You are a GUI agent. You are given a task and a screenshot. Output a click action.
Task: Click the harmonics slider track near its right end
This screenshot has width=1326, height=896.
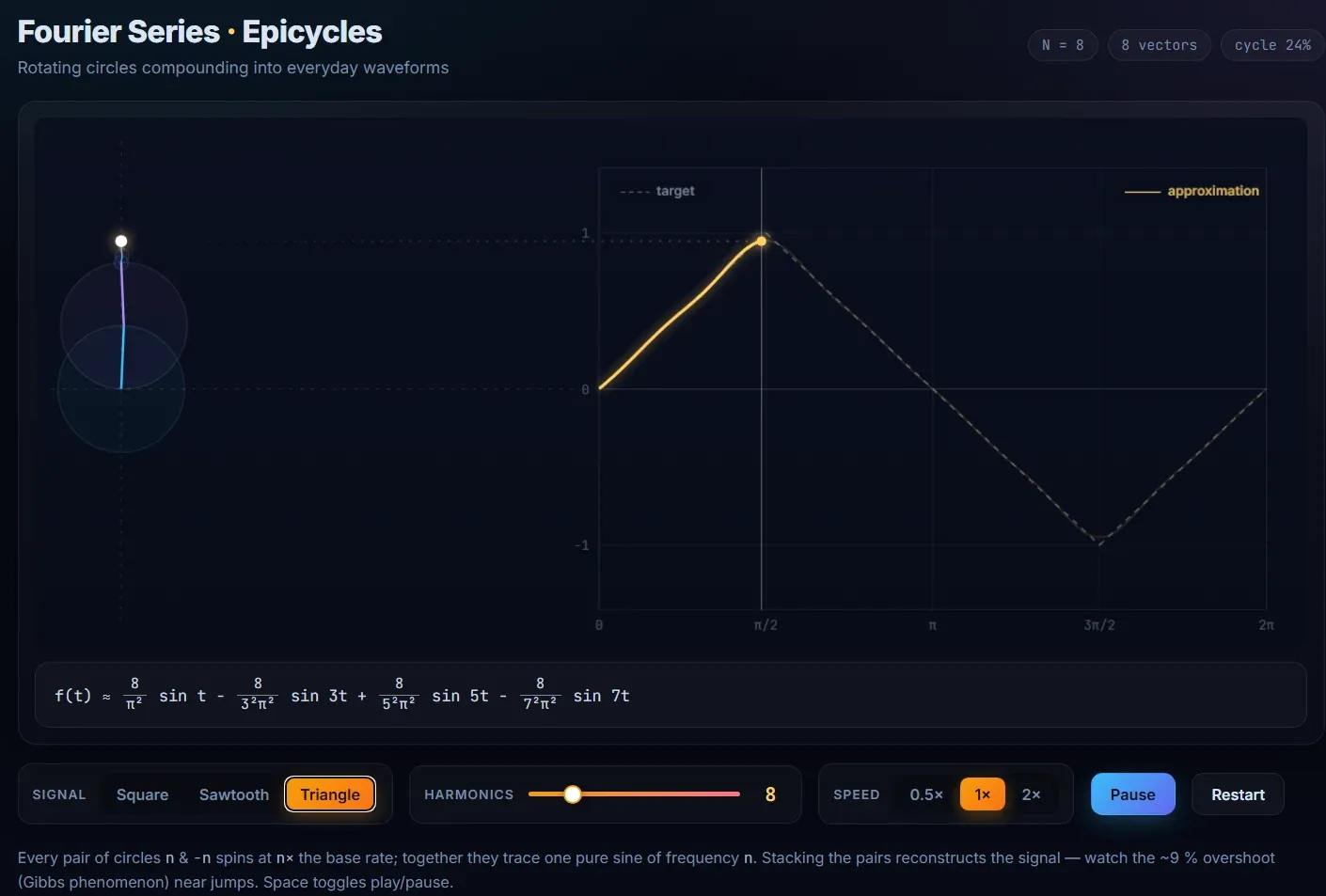(732, 794)
